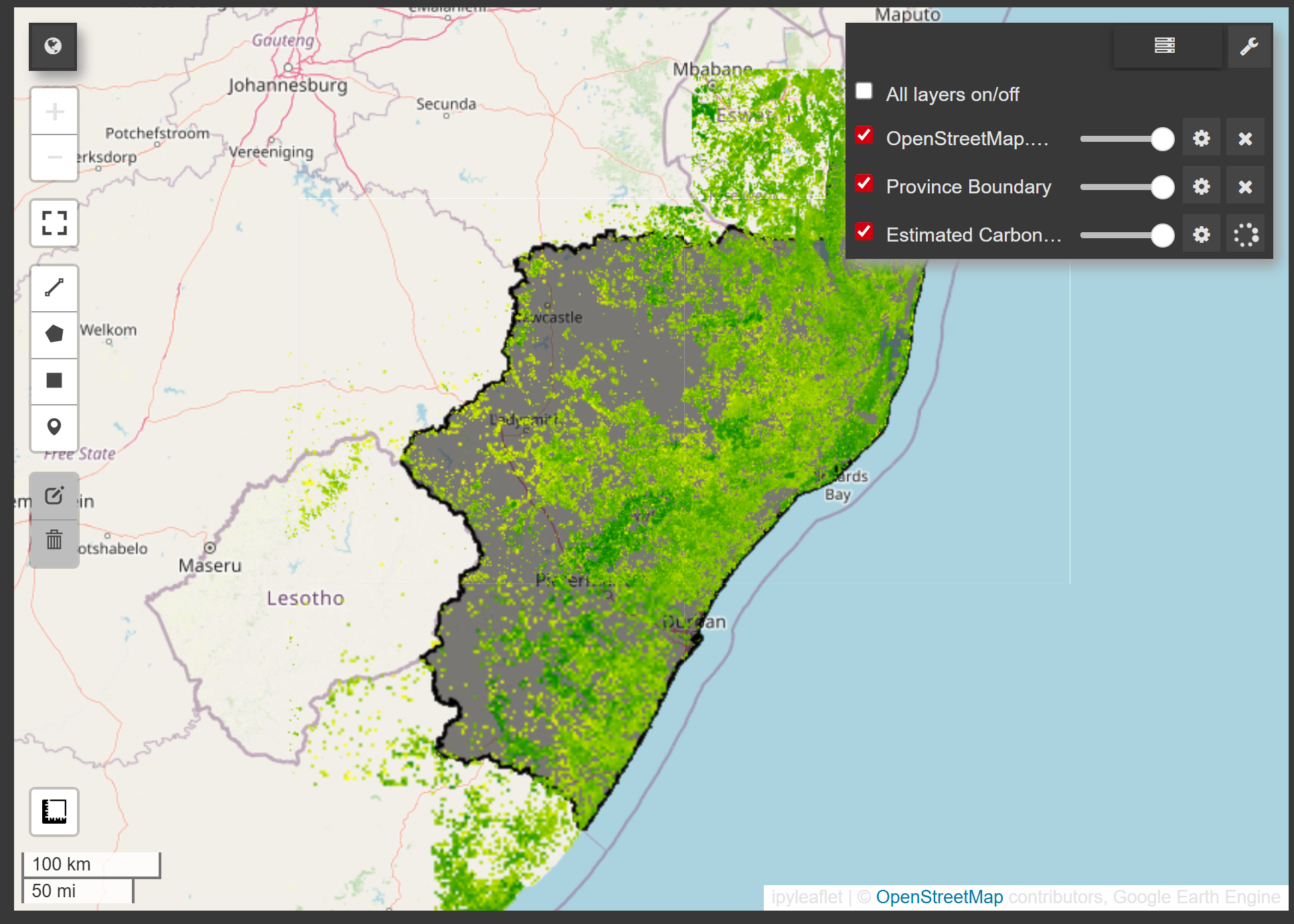Open the edit layers tool
Image resolution: width=1294 pixels, height=924 pixels.
point(54,496)
